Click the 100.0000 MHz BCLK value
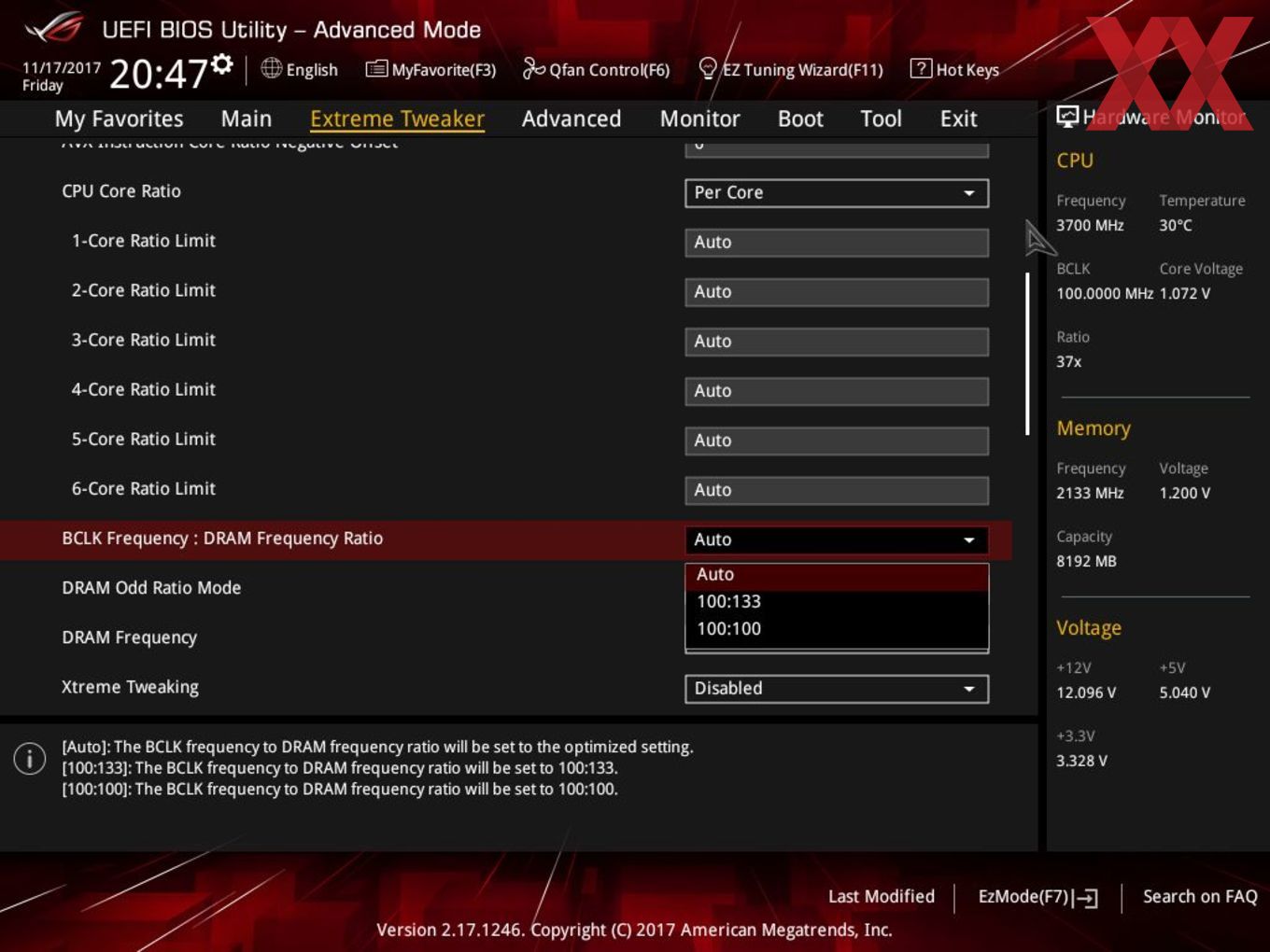 [1105, 293]
